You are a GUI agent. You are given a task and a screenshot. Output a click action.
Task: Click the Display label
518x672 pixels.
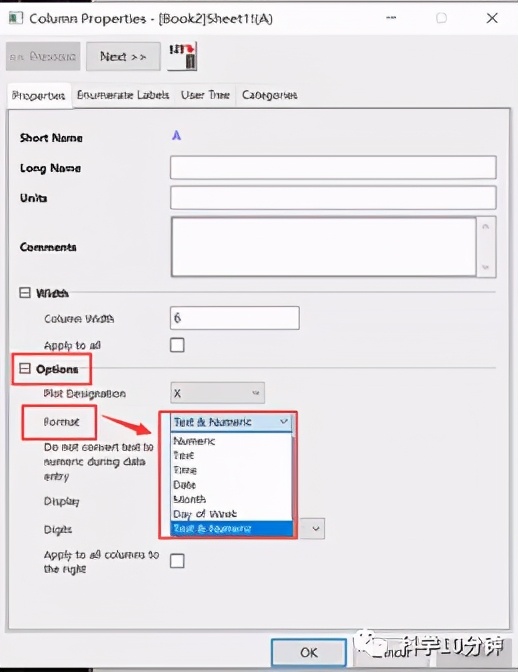pyautogui.click(x=61, y=501)
